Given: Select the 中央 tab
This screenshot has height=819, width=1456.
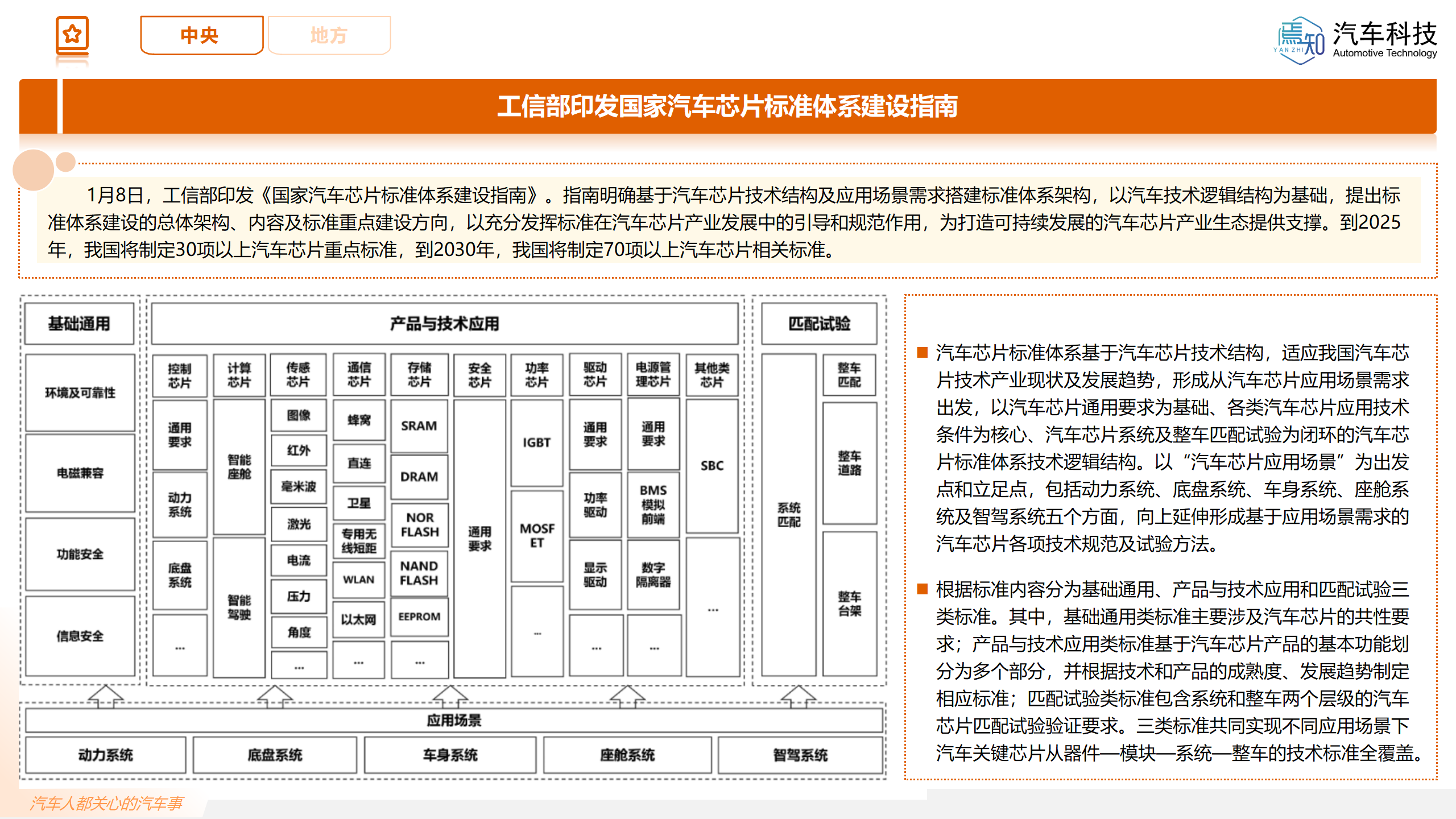Looking at the screenshot, I should point(201,35).
